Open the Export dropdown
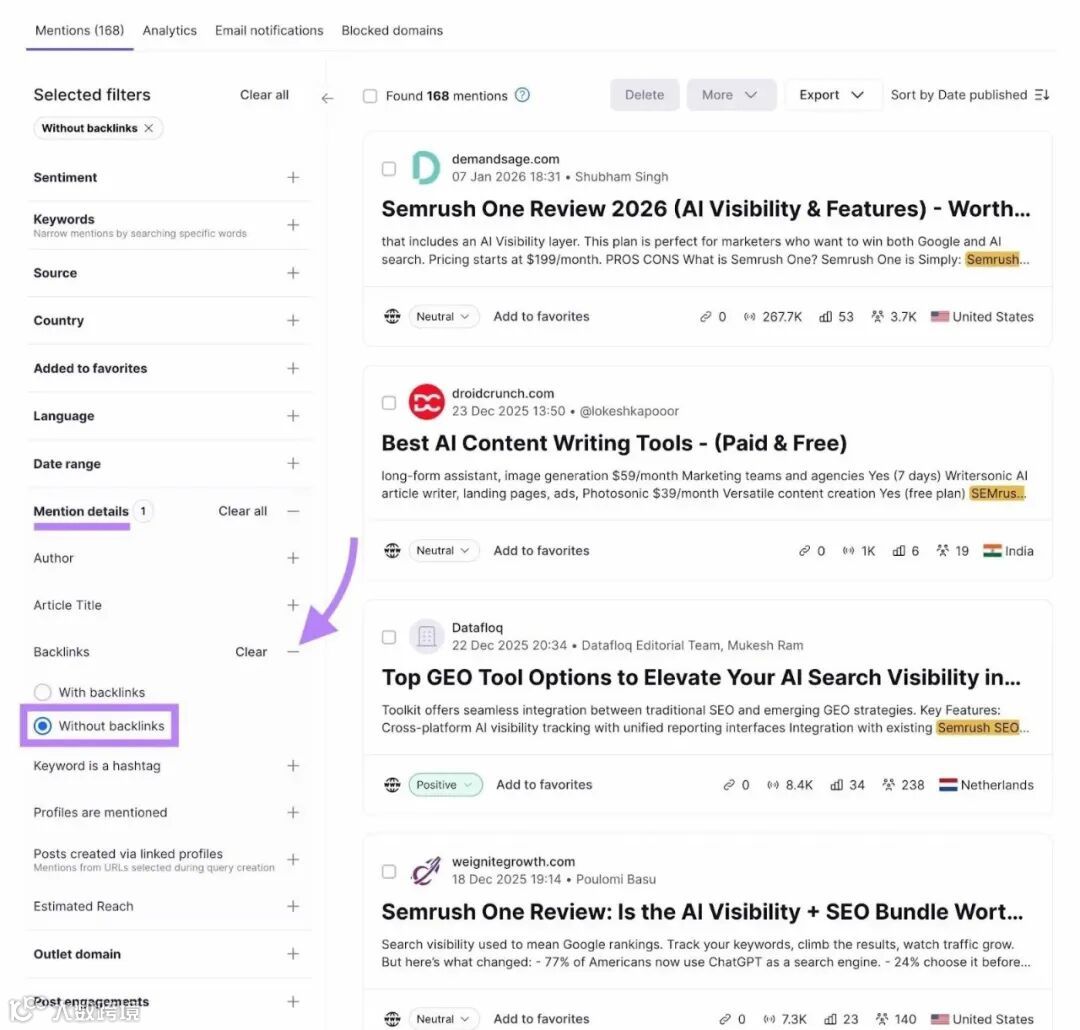1080x1030 pixels. [x=832, y=95]
